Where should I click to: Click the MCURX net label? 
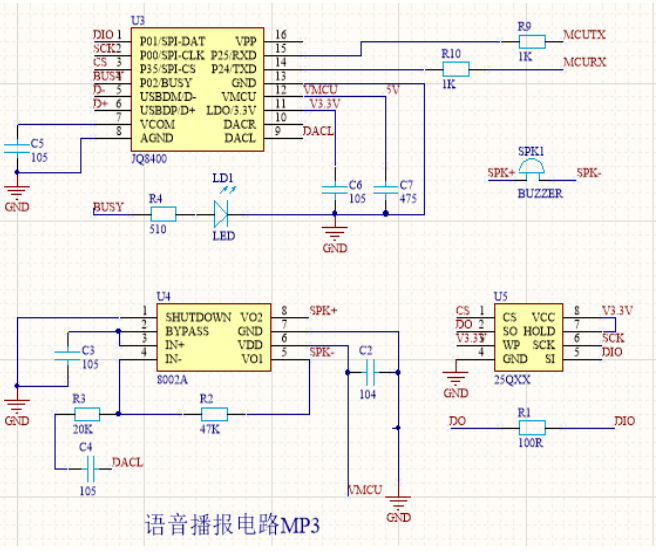pos(585,62)
